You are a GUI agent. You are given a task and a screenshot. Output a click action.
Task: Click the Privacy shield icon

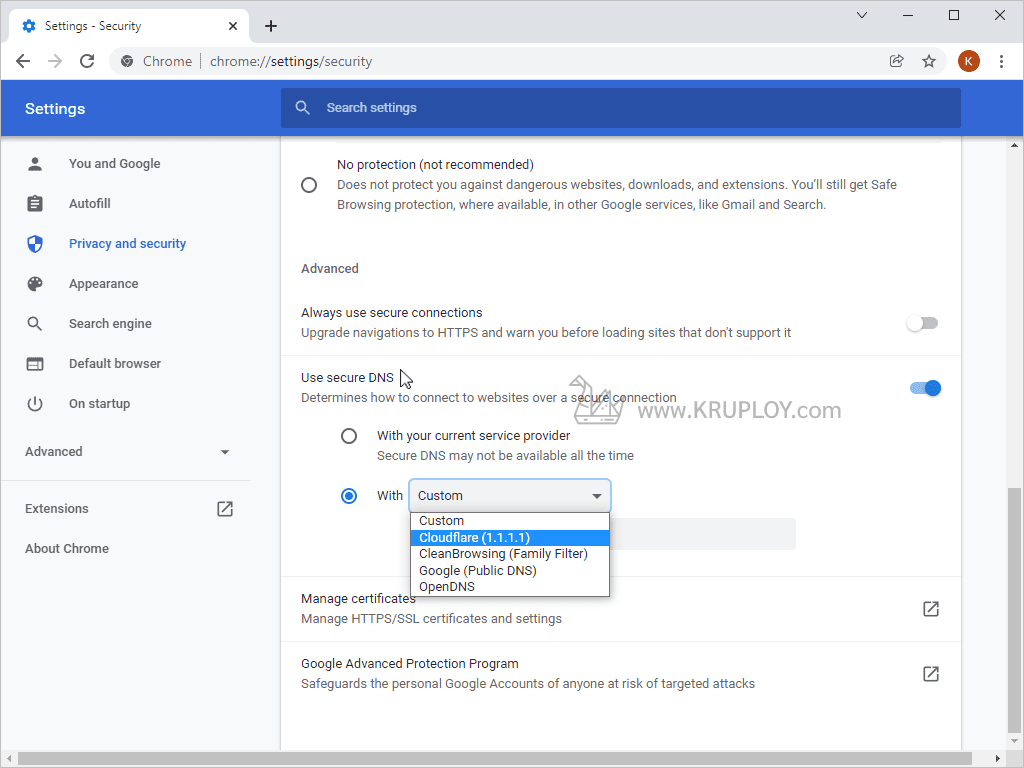(x=35, y=244)
